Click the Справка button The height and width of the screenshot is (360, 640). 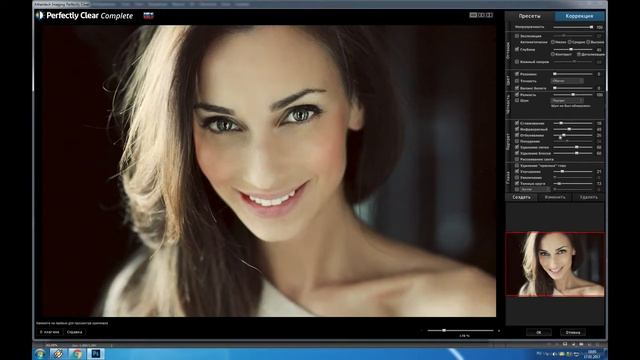[75, 332]
